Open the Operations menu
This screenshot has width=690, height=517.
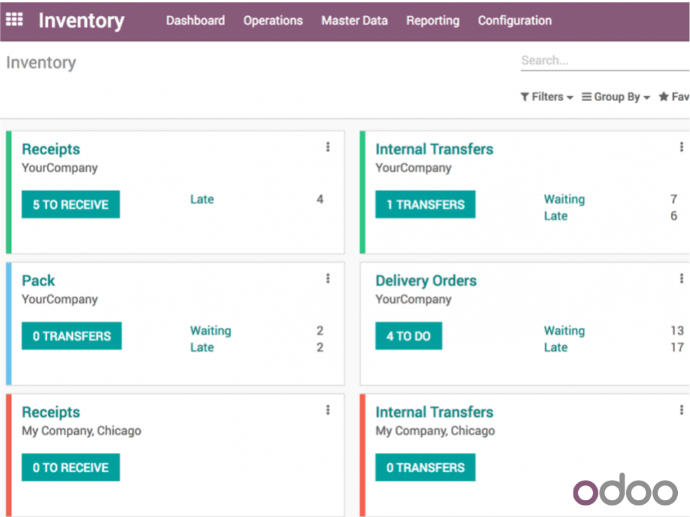click(273, 21)
